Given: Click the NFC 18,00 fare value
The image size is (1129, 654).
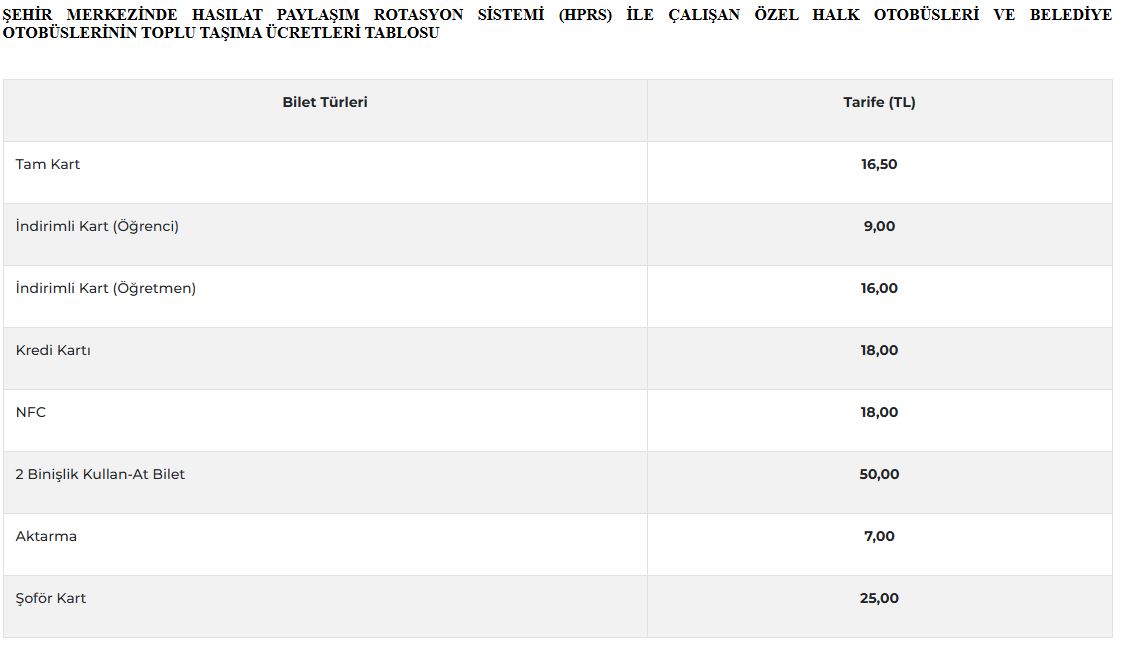Looking at the screenshot, I should pos(879,412).
